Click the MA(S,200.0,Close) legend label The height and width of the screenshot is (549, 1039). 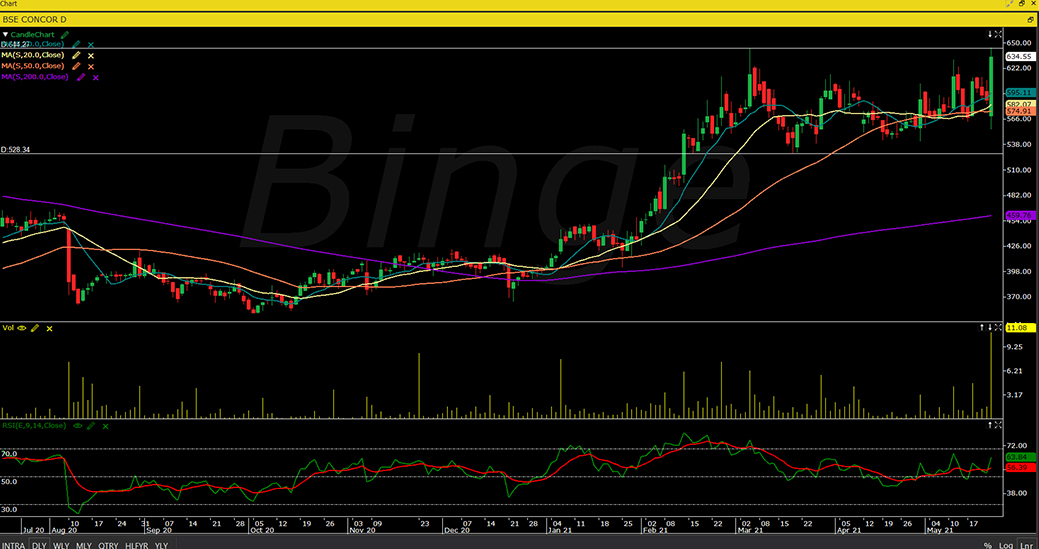pyautogui.click(x=35, y=77)
